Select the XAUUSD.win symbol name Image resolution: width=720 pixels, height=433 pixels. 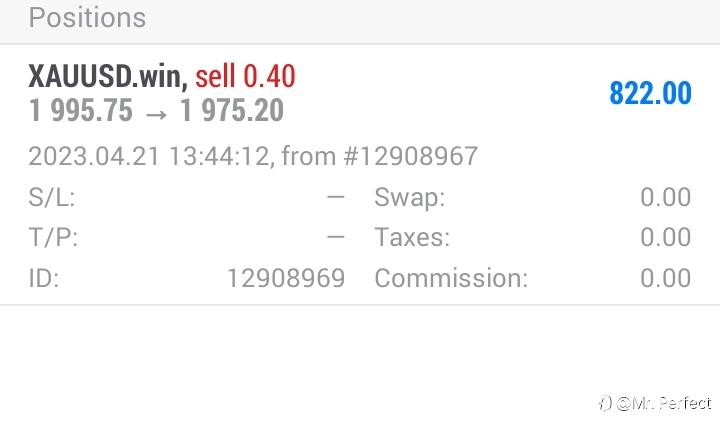[108, 76]
